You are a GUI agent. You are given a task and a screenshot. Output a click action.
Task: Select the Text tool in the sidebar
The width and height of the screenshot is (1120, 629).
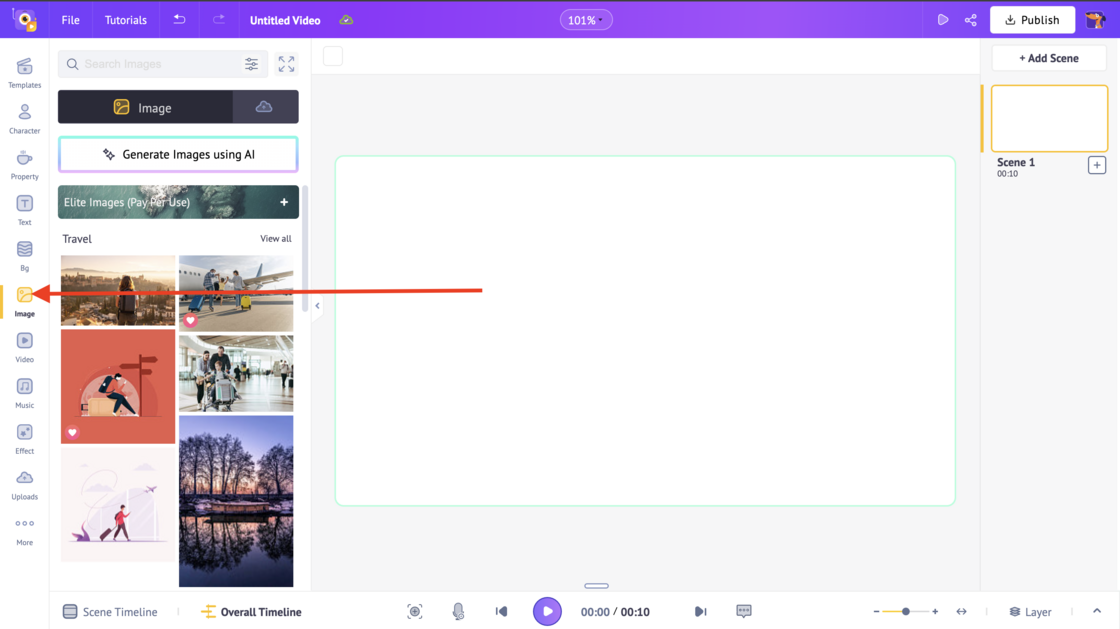coord(24,208)
